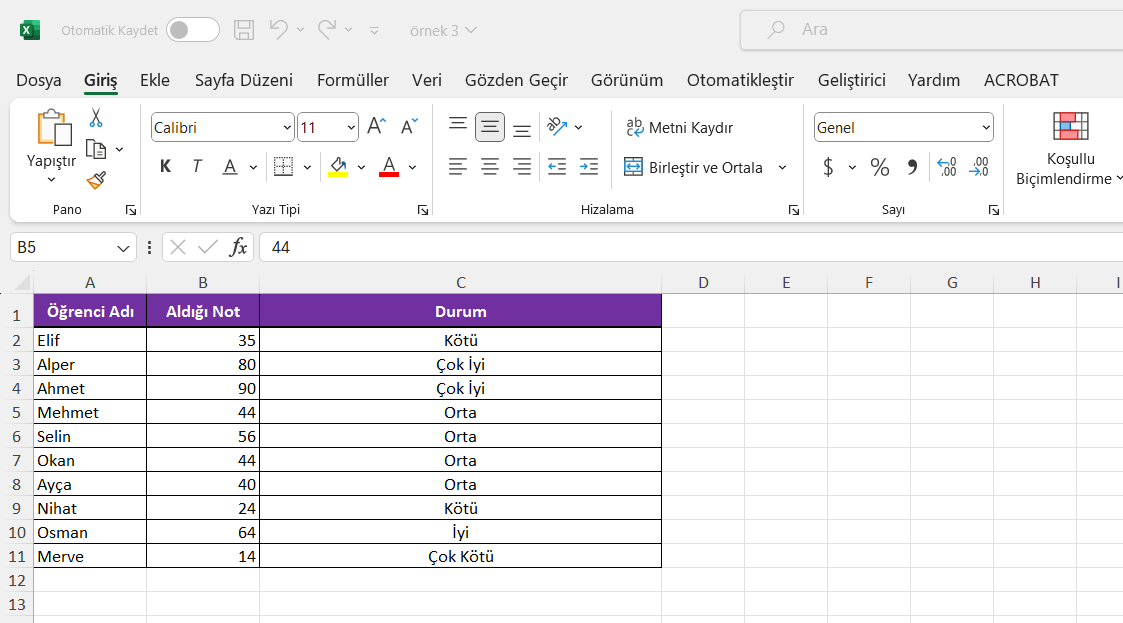Switch to the Görünüm tab

click(627, 80)
